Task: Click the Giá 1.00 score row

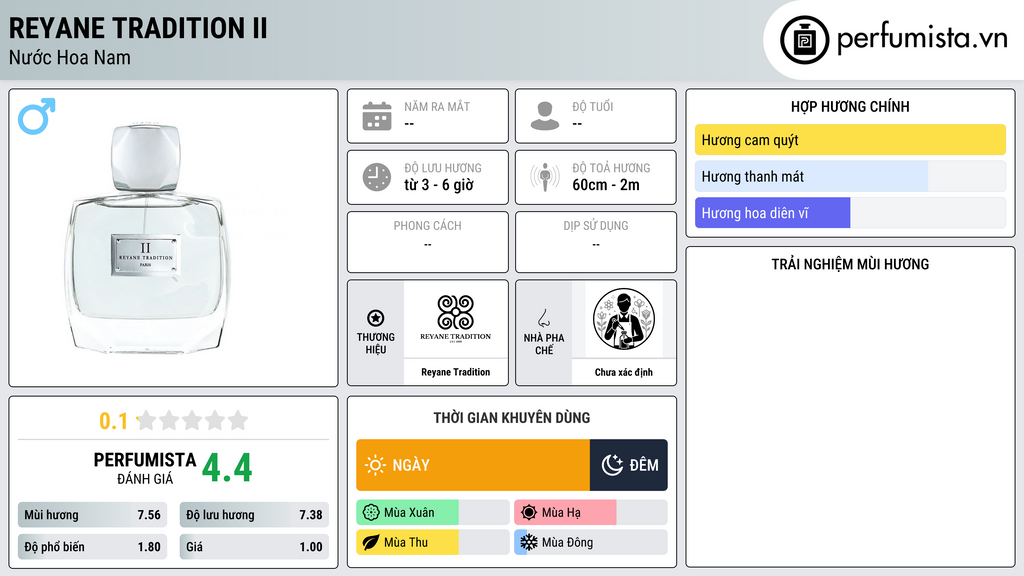Action: (254, 547)
